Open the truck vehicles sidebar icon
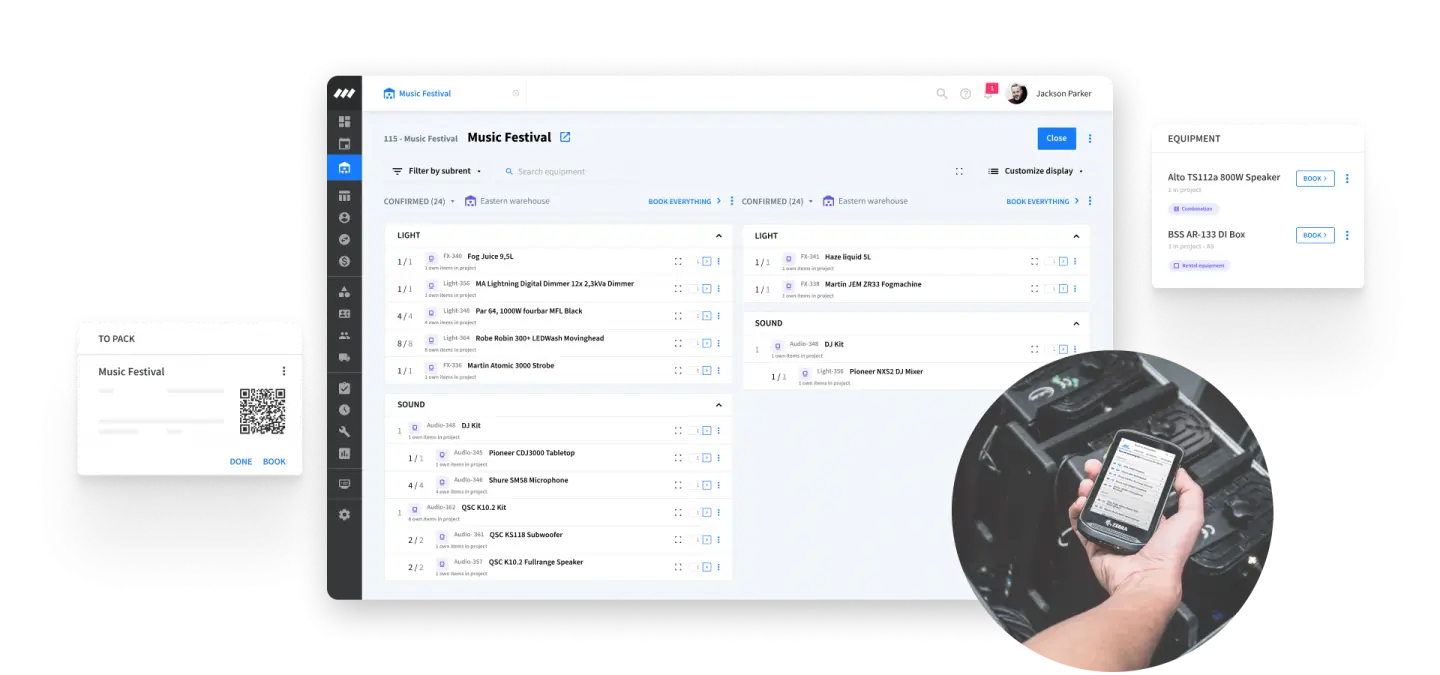 pyautogui.click(x=344, y=357)
